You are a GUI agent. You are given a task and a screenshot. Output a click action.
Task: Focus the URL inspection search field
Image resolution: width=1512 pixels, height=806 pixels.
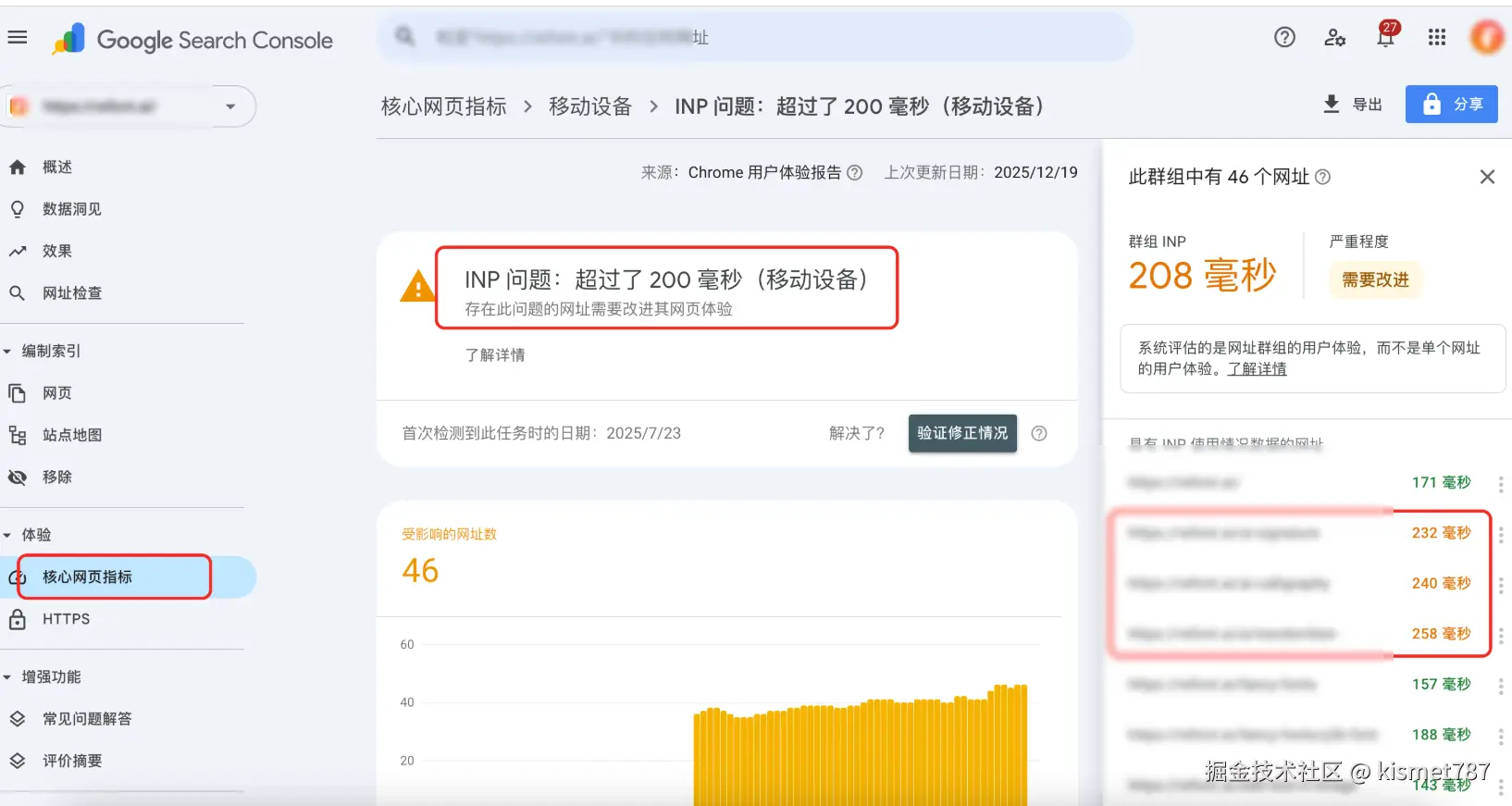point(754,38)
